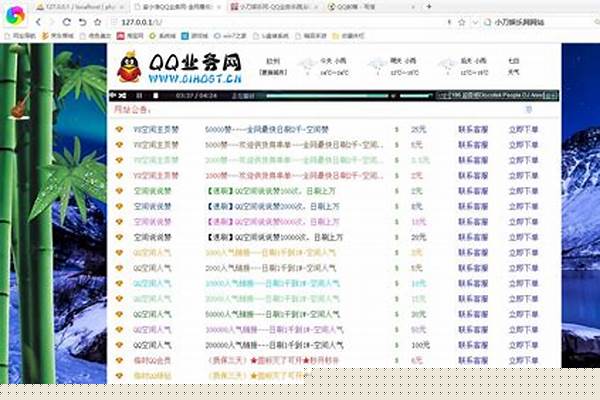
Task: Adjust the music player volume slider
Action: (x=415, y=96)
